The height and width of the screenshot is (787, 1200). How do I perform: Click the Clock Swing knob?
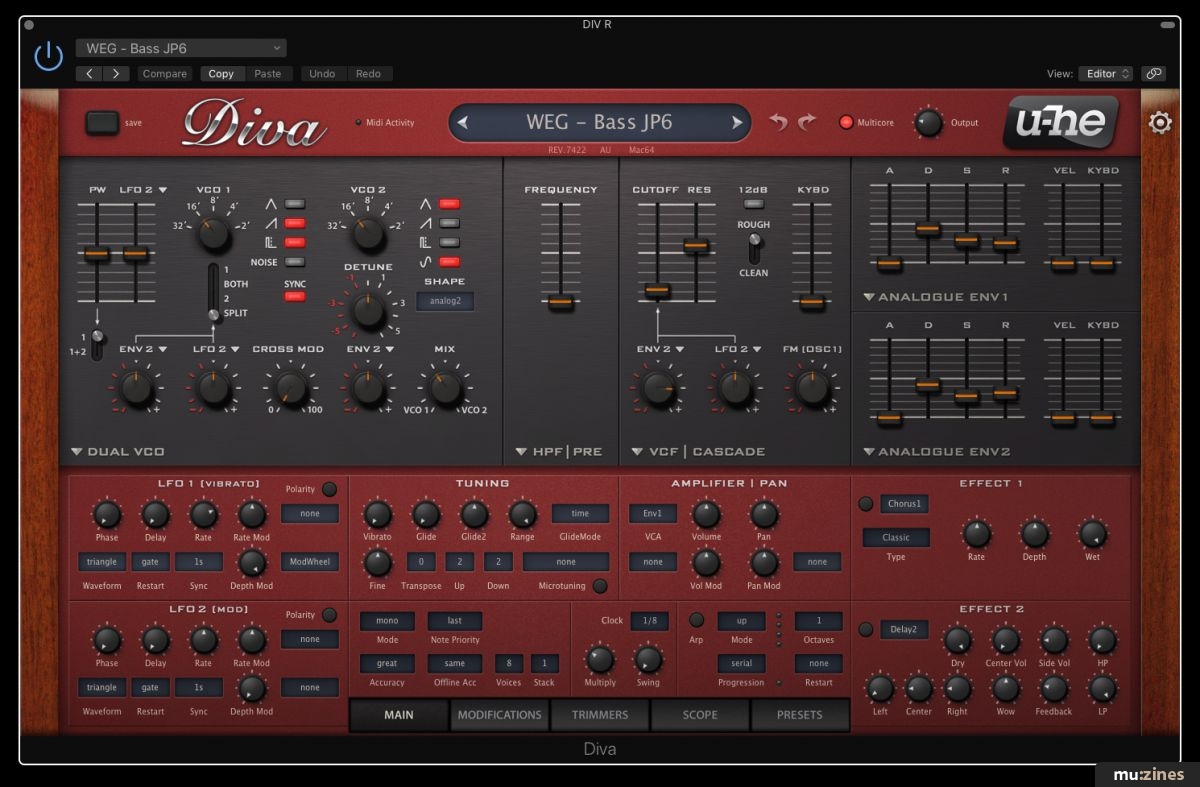point(648,660)
